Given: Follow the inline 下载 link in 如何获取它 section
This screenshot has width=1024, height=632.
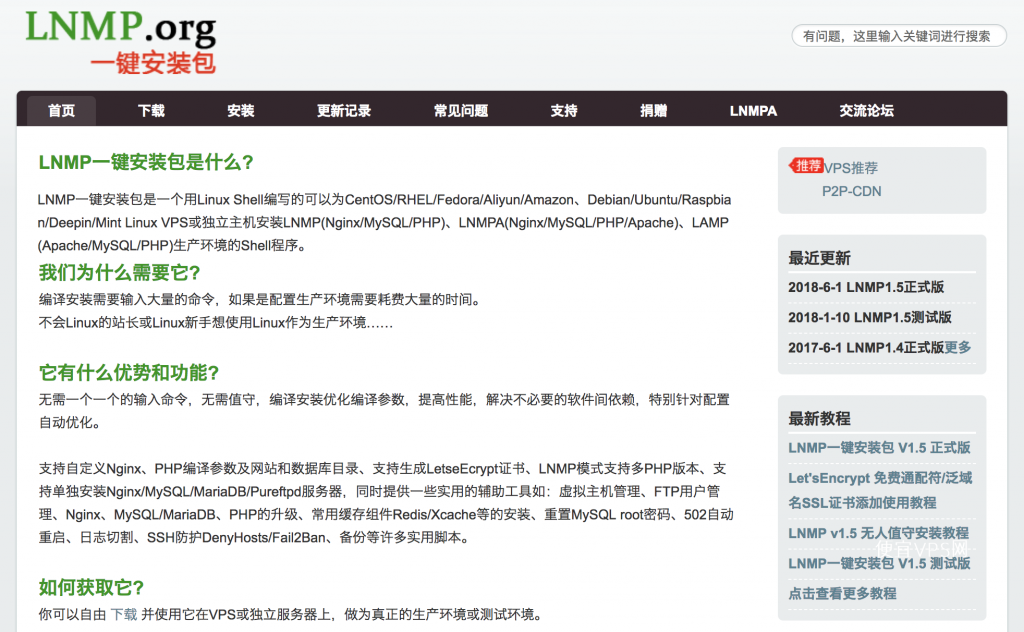Looking at the screenshot, I should (124, 614).
